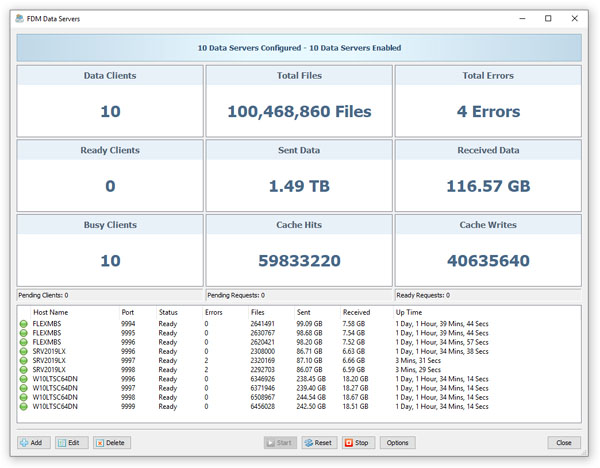Stop the data servers
Image resolution: width=600 pixels, height=468 pixels.
click(x=359, y=443)
